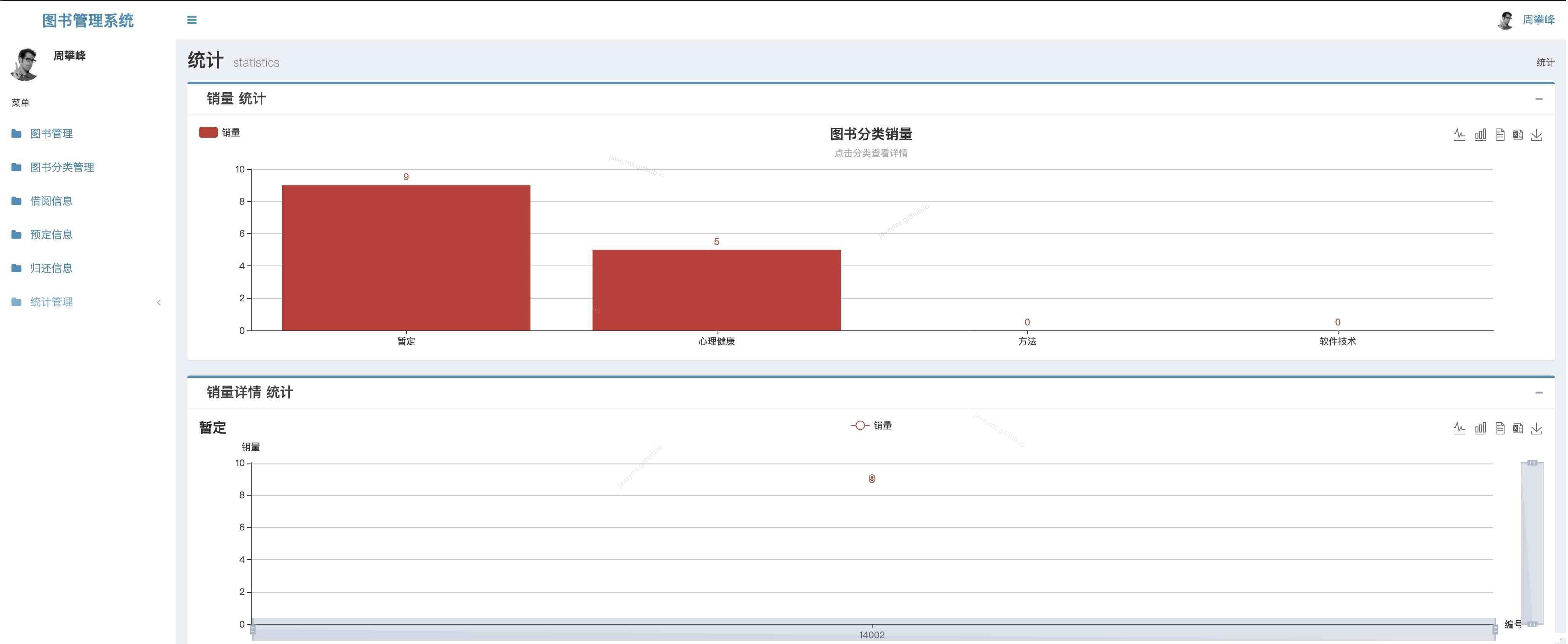Collapse the sidebar with hamburger icon
Screen dimensions: 1568x644
[x=192, y=20]
